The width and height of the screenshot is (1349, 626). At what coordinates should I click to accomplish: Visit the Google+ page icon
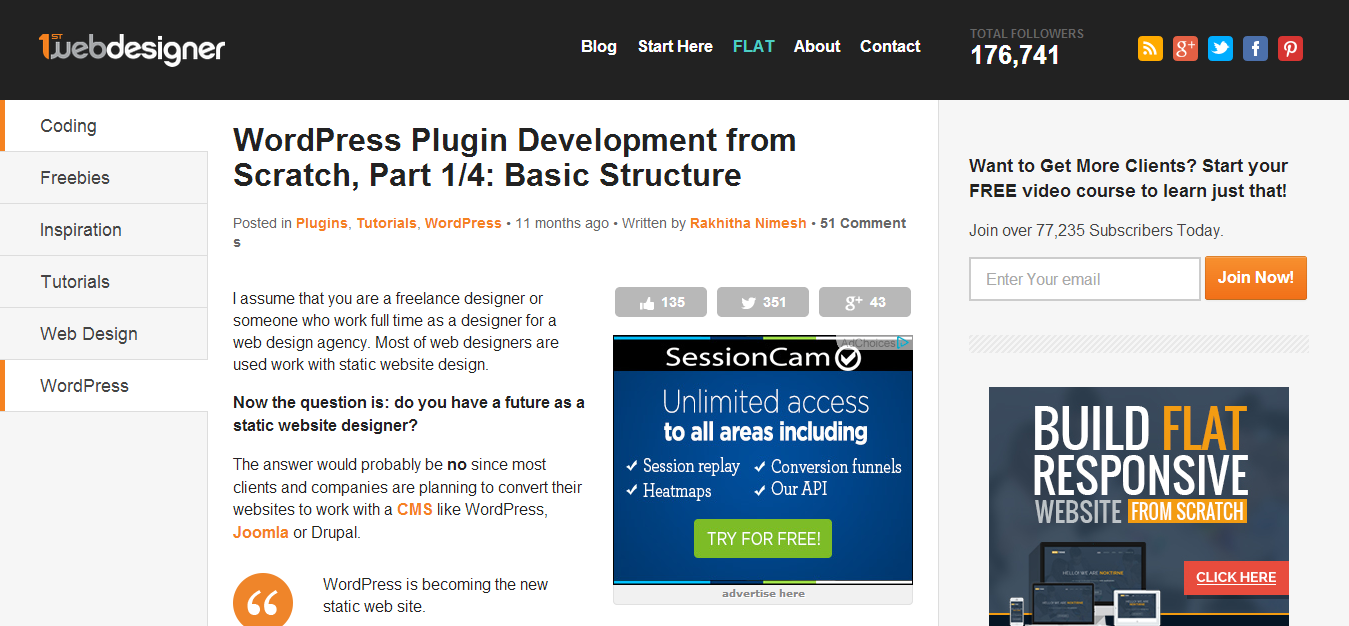[x=1185, y=48]
